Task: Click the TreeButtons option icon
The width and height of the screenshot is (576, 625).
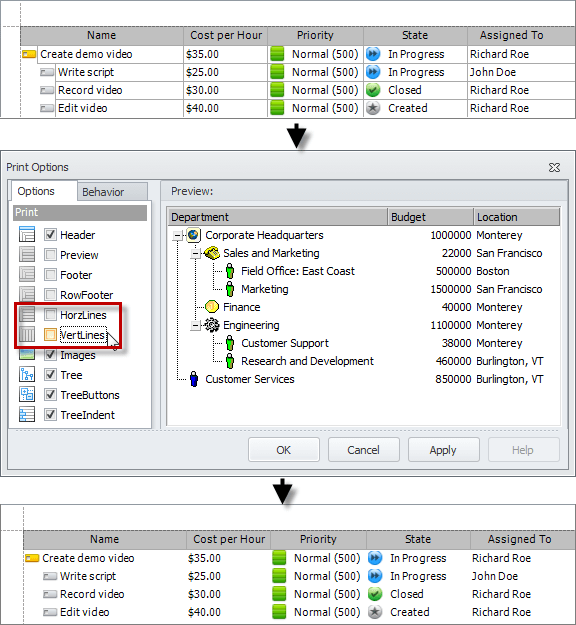Action: (27, 395)
